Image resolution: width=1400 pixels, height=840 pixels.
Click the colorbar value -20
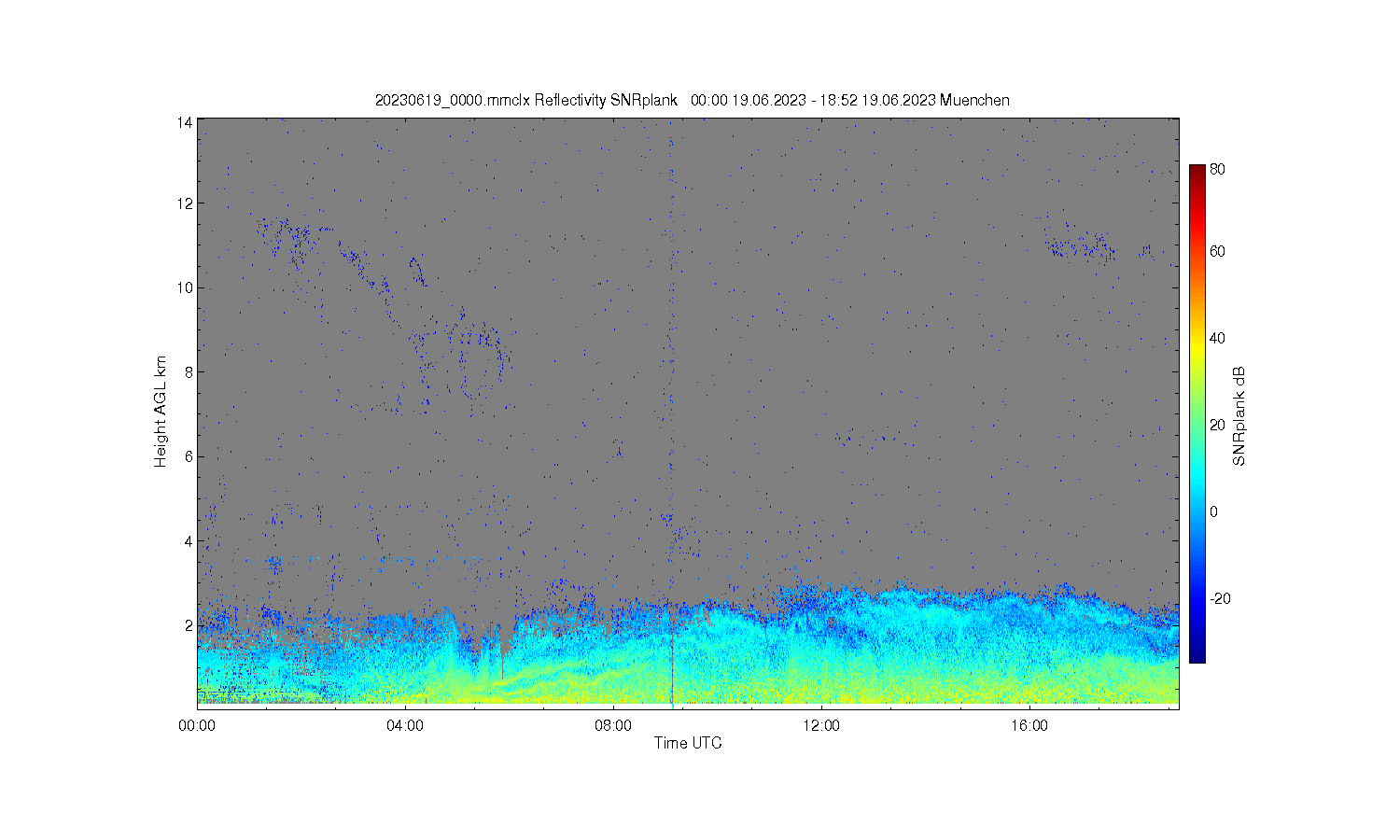coord(1220,598)
